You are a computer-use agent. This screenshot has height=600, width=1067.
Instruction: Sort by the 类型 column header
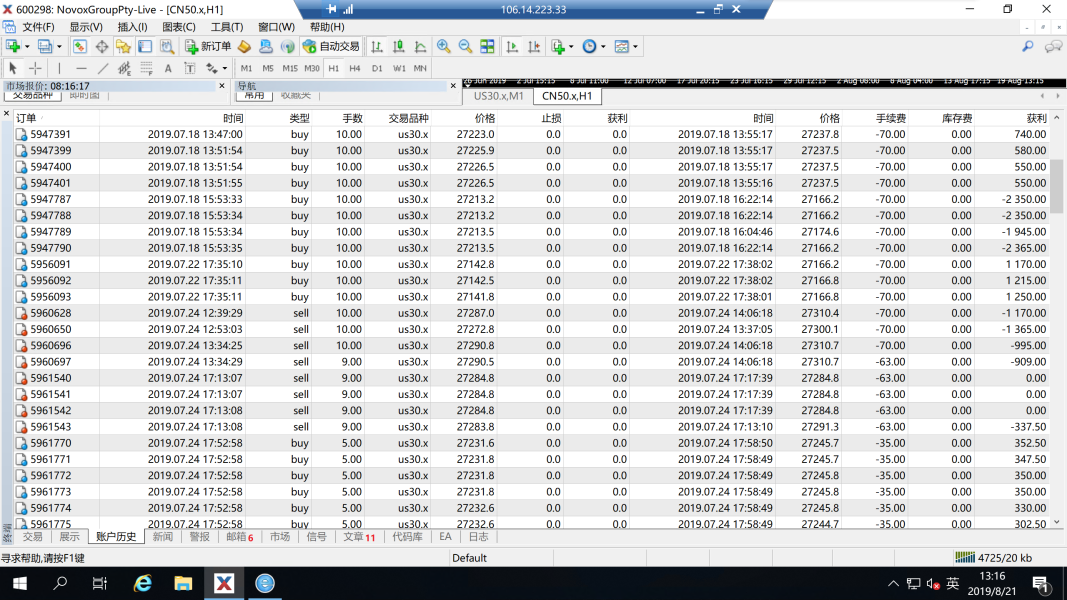point(299,118)
